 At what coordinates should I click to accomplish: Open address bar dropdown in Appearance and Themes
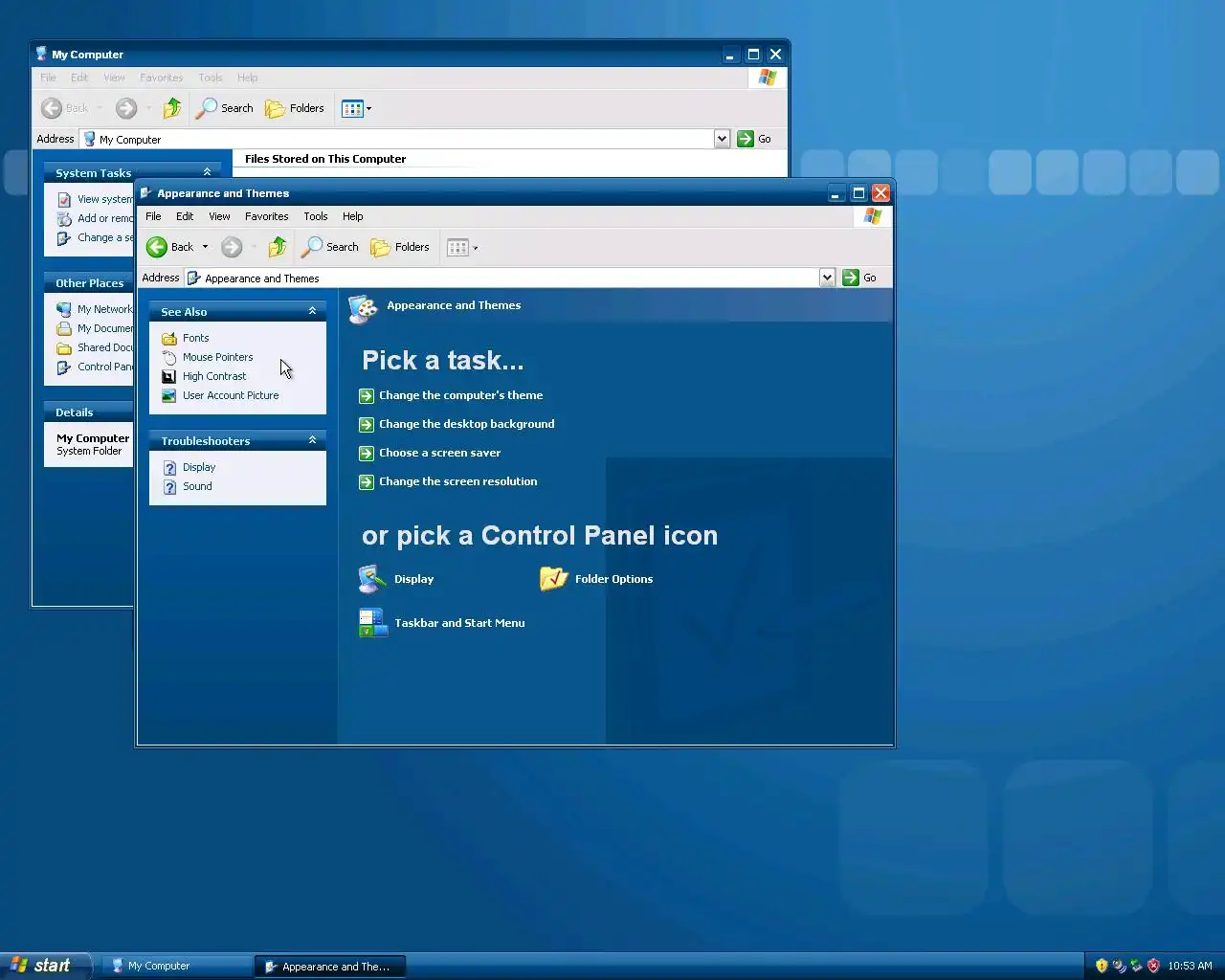click(827, 278)
